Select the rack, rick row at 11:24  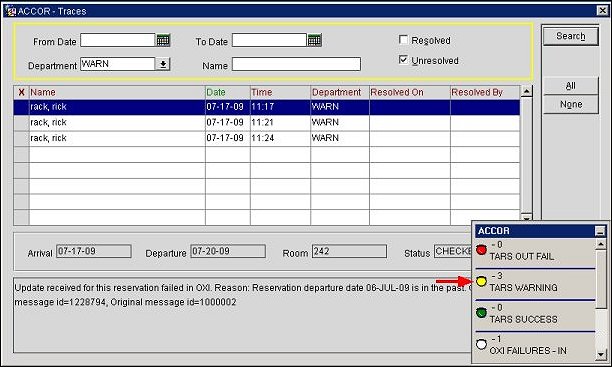267,138
